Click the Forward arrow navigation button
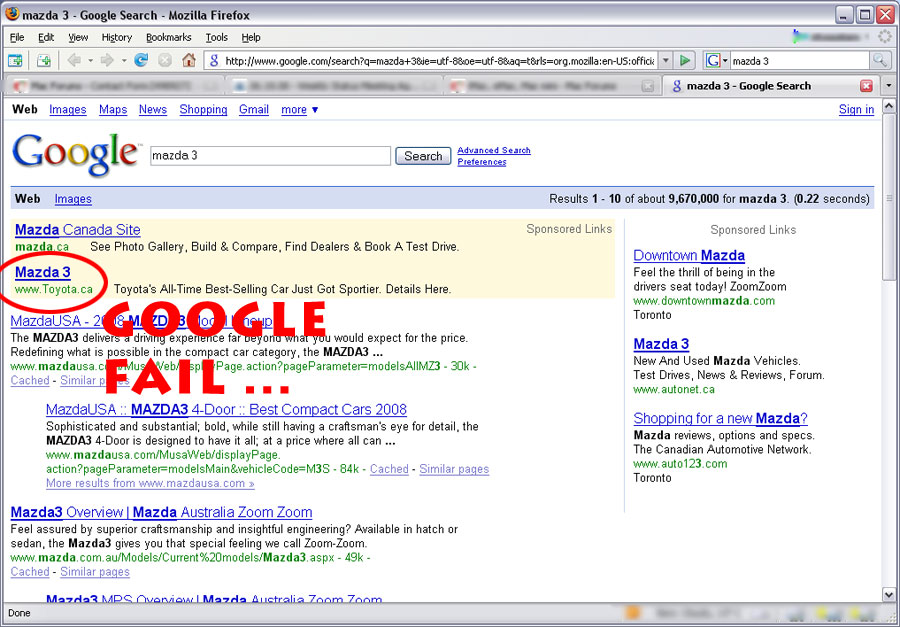Image resolution: width=900 pixels, height=627 pixels. click(107, 60)
